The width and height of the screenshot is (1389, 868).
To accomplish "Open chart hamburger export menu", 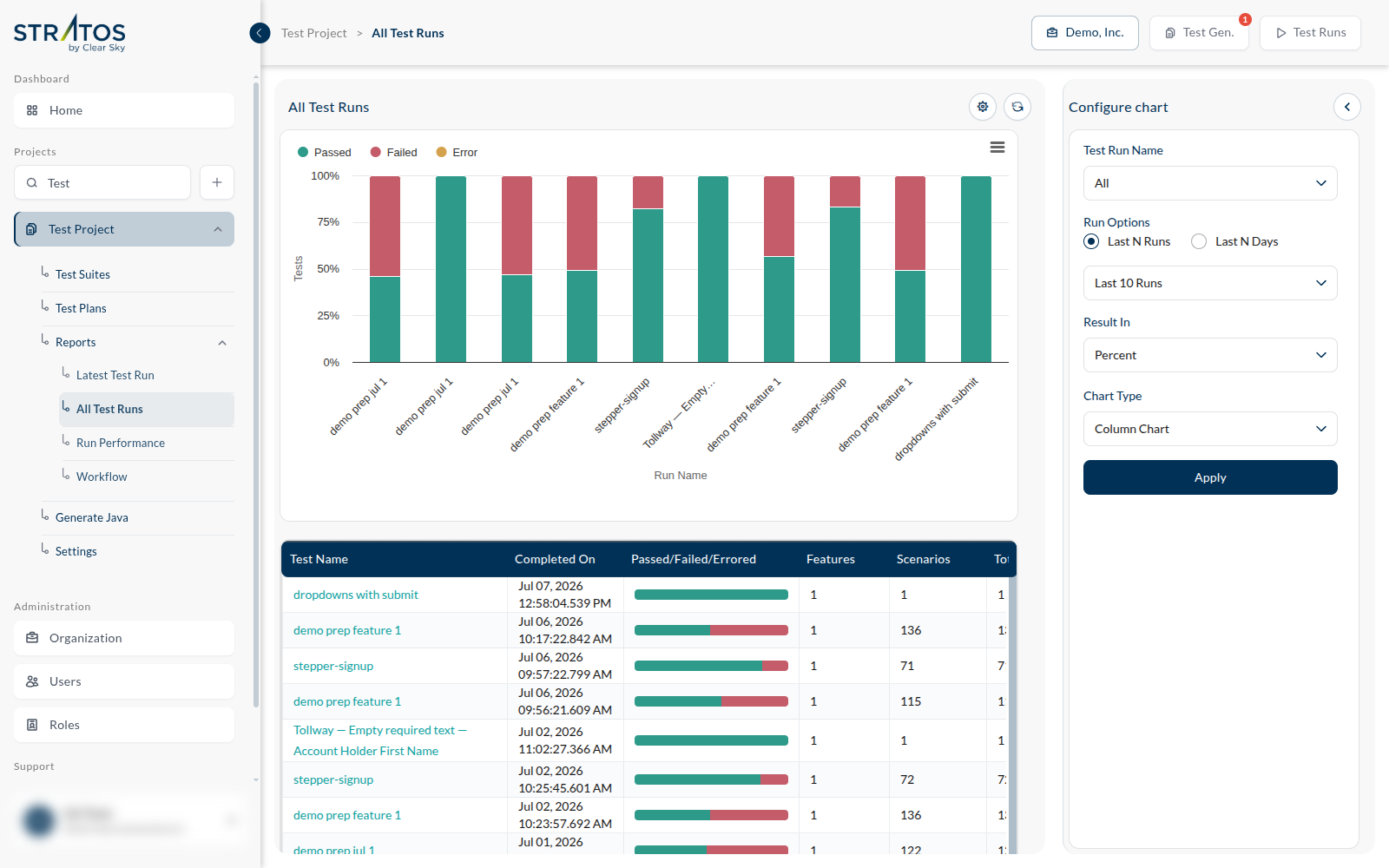I will tap(997, 148).
